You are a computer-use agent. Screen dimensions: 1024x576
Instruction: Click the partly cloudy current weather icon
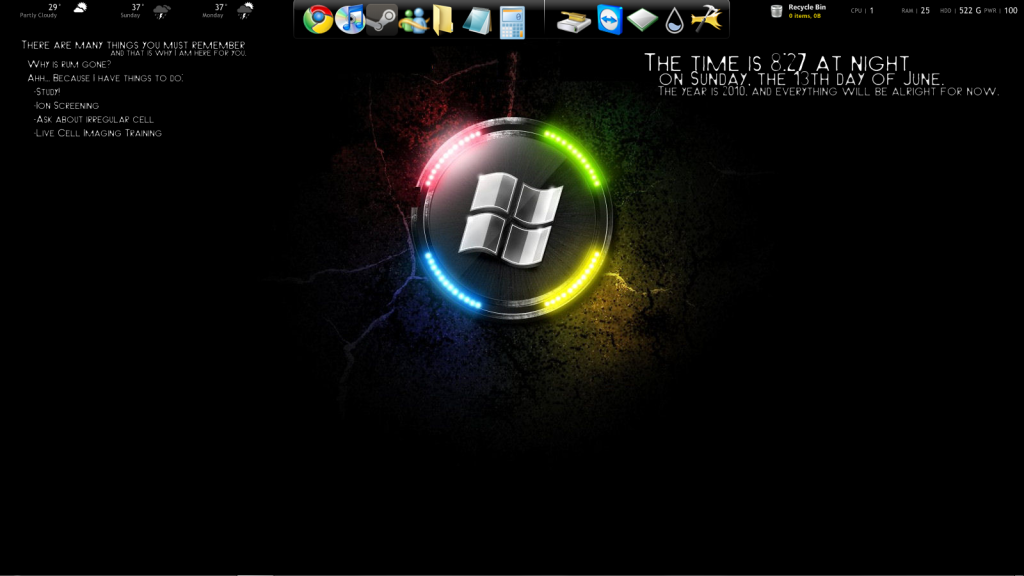coord(80,8)
